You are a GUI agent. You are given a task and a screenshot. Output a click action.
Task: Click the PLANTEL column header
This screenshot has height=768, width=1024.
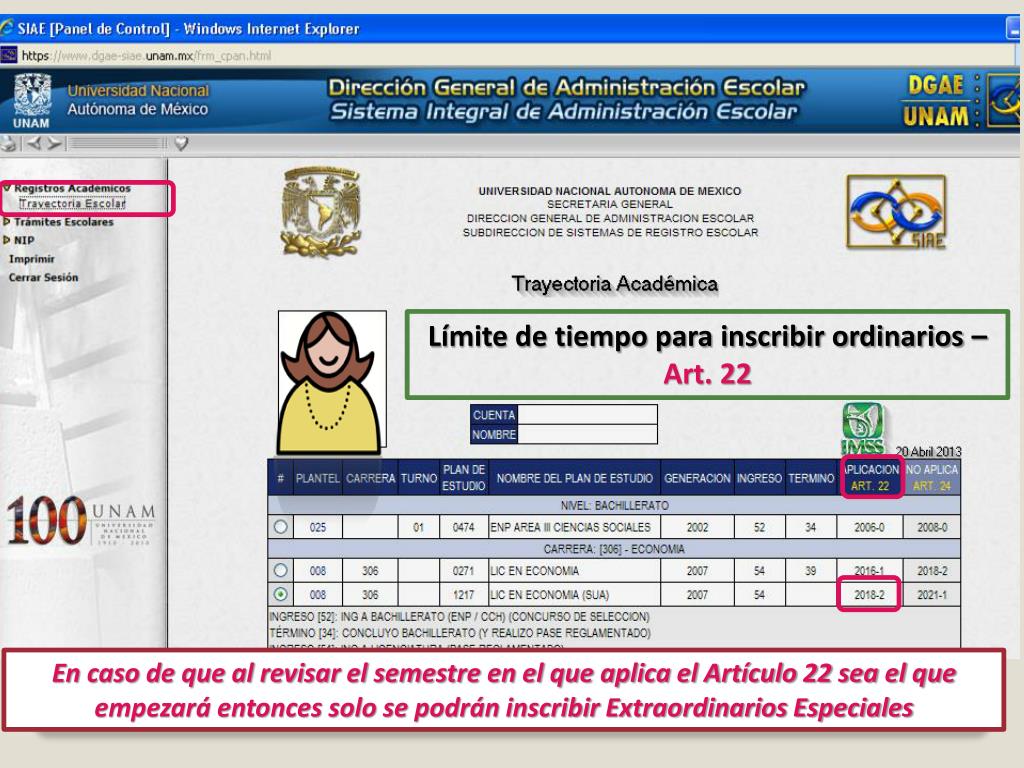point(317,478)
